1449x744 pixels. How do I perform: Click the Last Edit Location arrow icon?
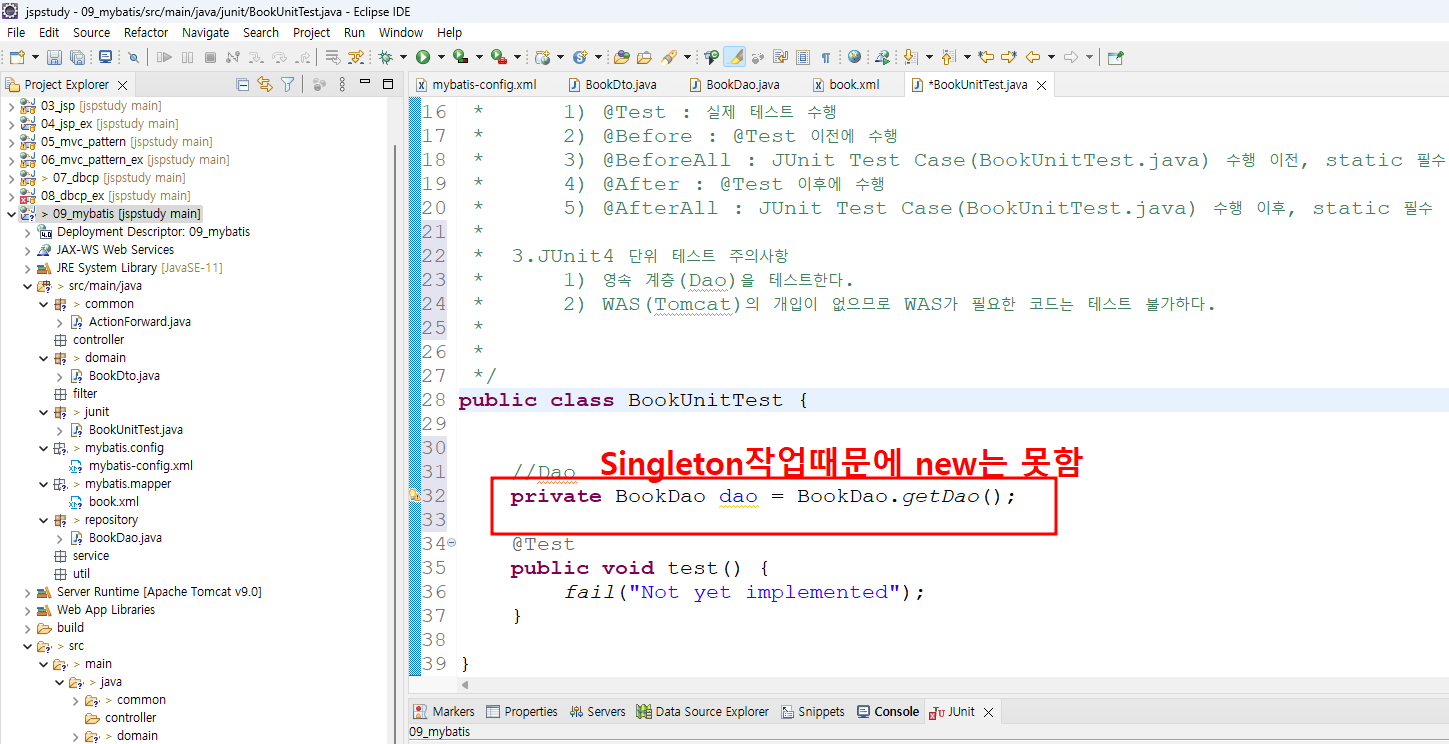(x=986, y=58)
